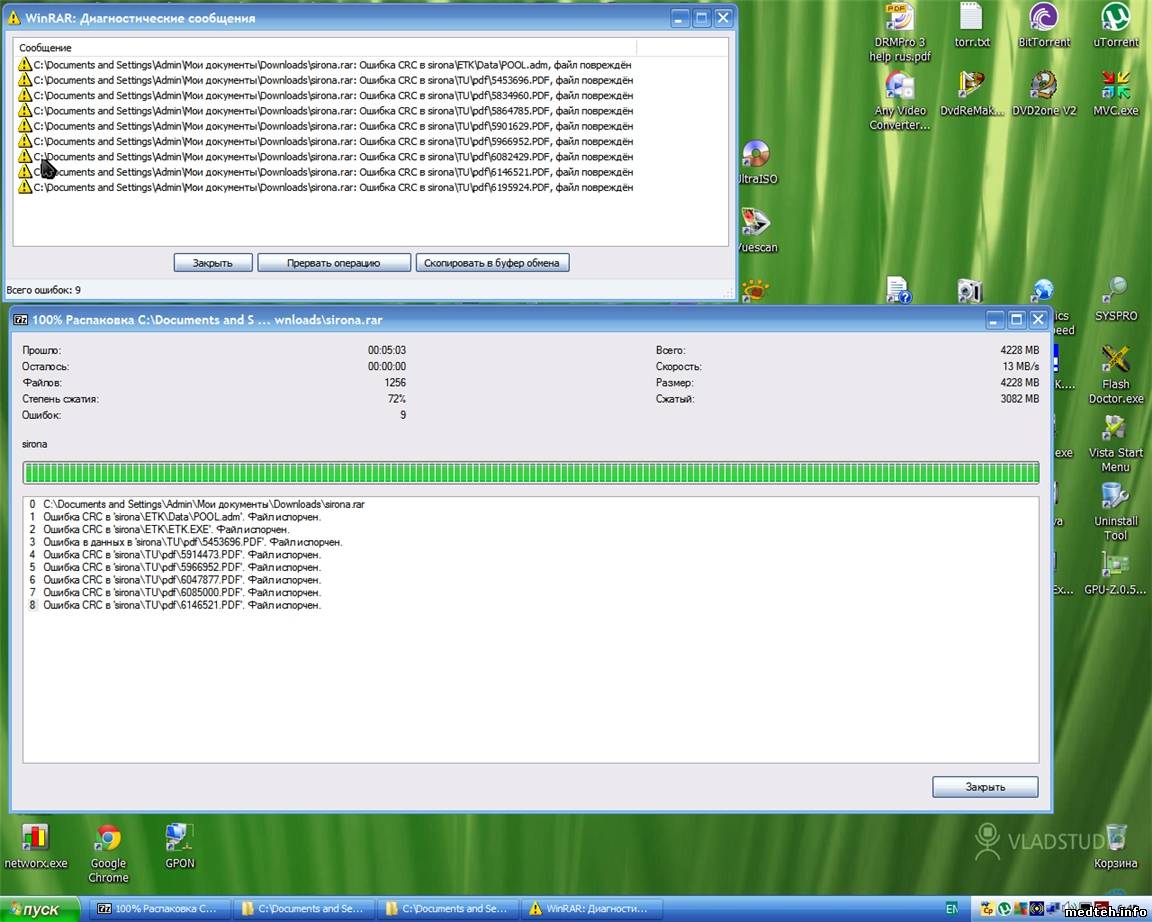The height and width of the screenshot is (922, 1152).
Task: Click Закрыть in WinRAR diagnostic window
Action: pyautogui.click(x=212, y=263)
